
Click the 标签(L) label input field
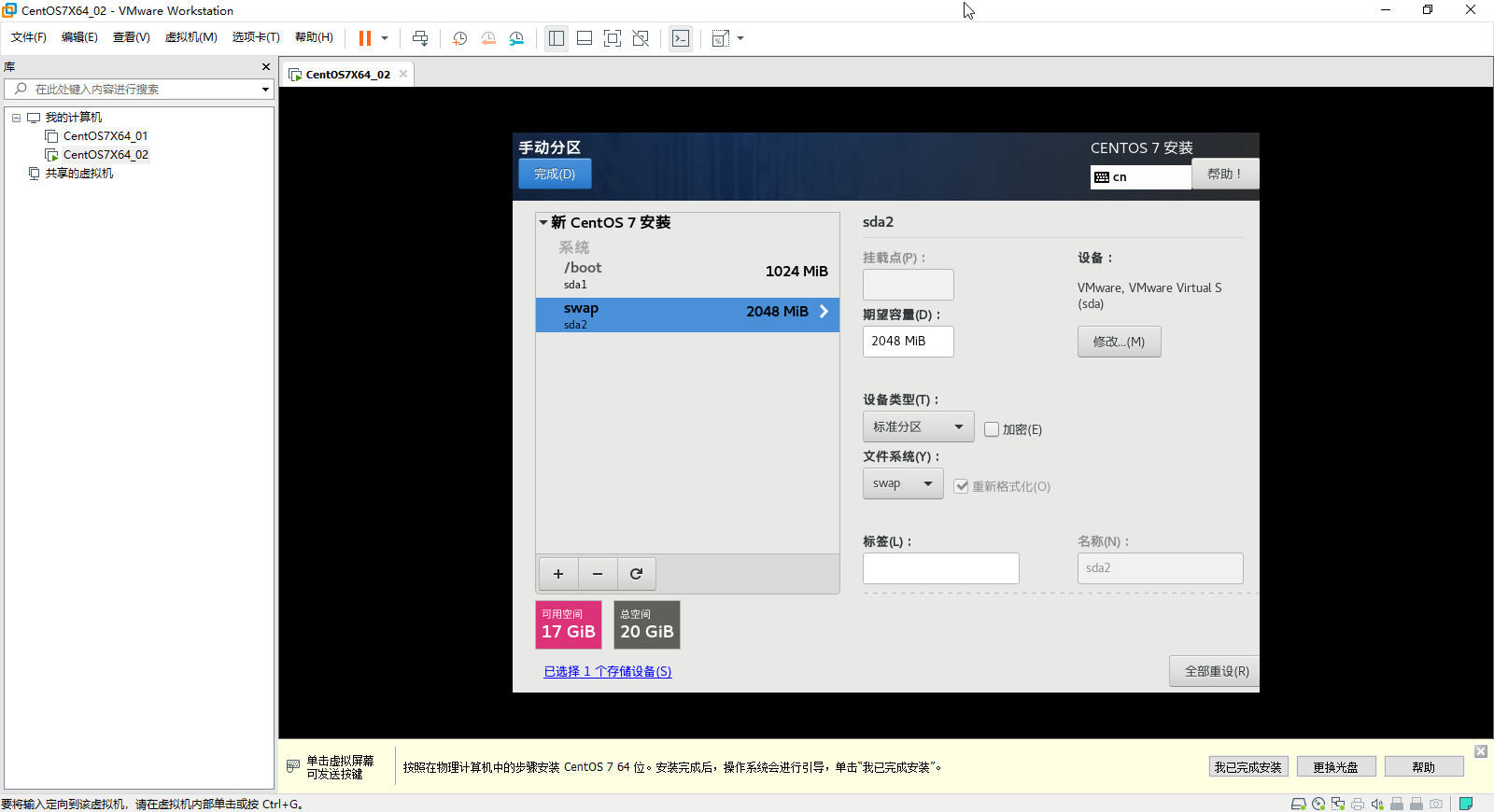point(940,568)
